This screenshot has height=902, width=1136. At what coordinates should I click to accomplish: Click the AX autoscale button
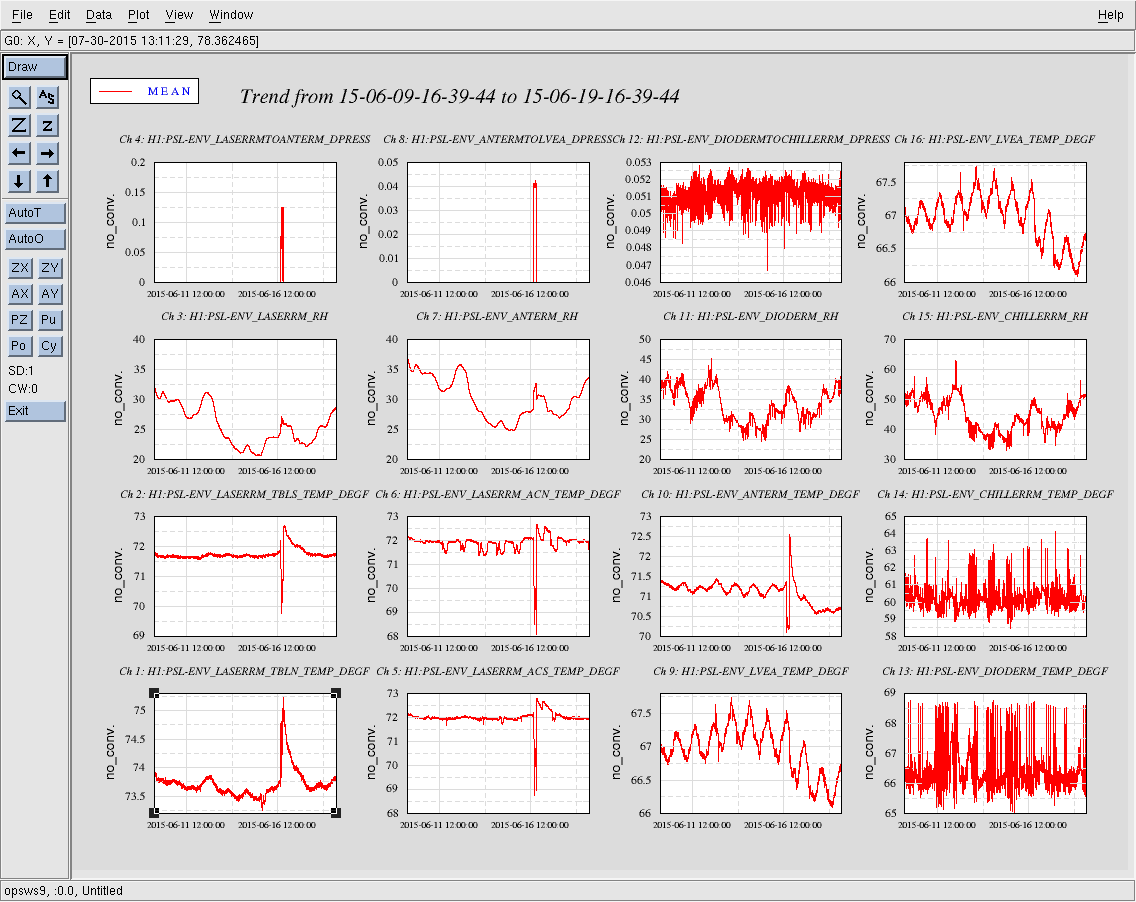pyautogui.click(x=20, y=294)
